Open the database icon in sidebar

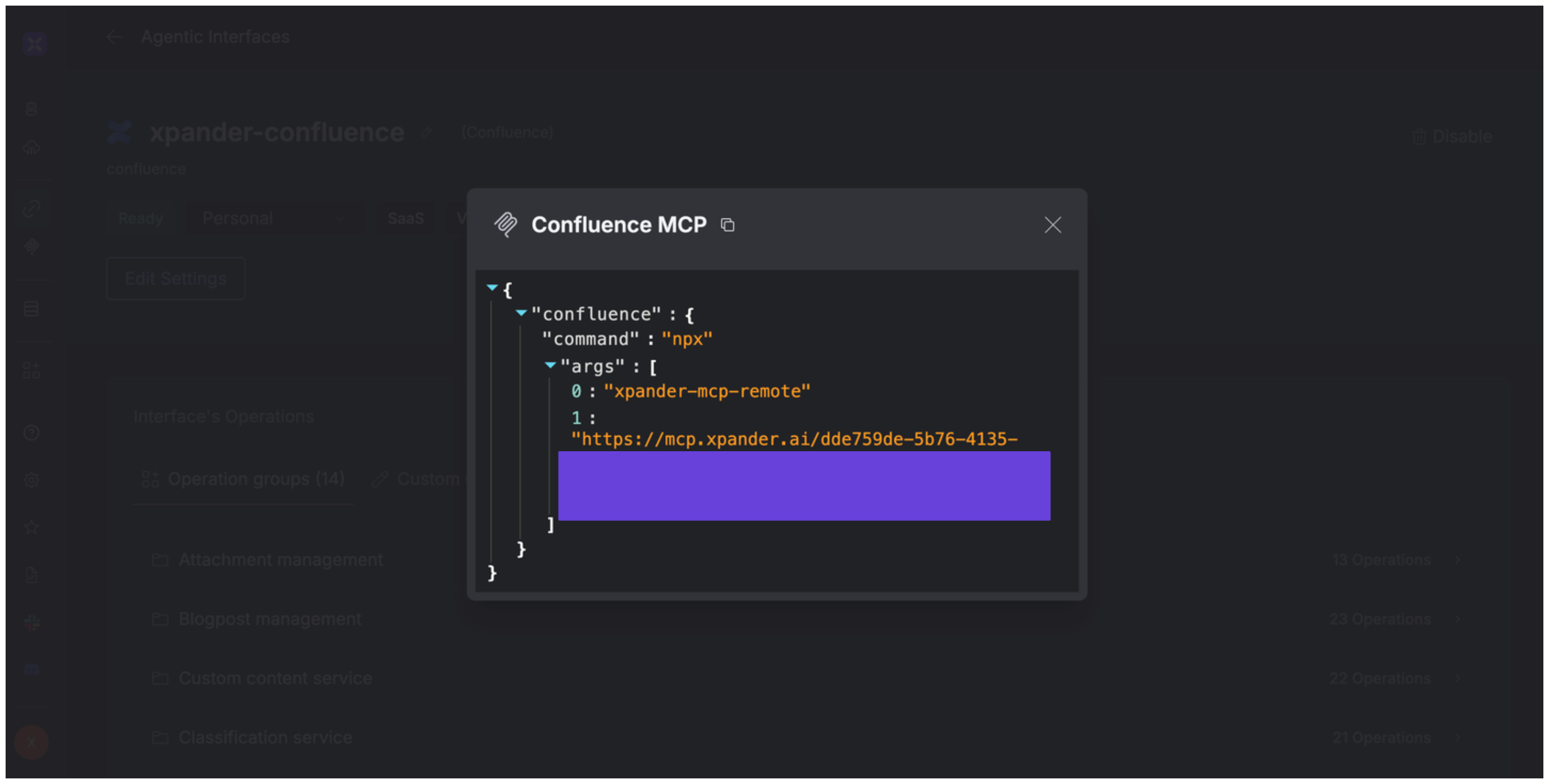pyautogui.click(x=31, y=309)
